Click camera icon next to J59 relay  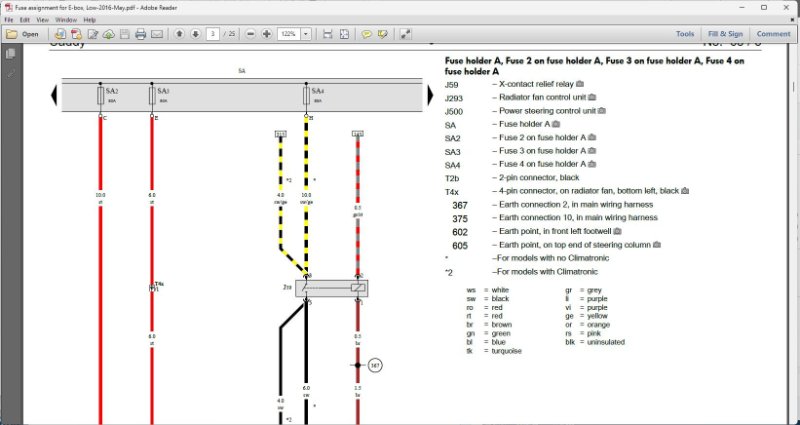pos(580,84)
